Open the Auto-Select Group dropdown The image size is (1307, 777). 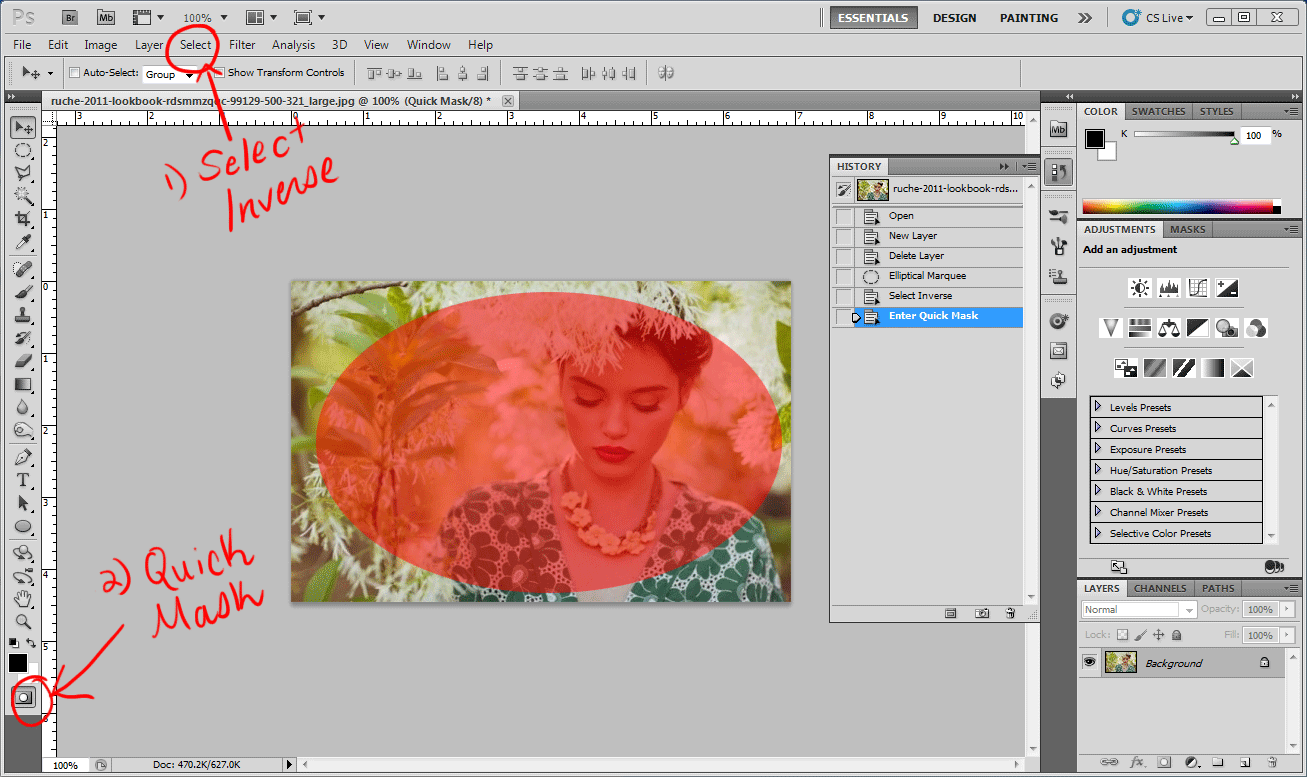[x=169, y=74]
